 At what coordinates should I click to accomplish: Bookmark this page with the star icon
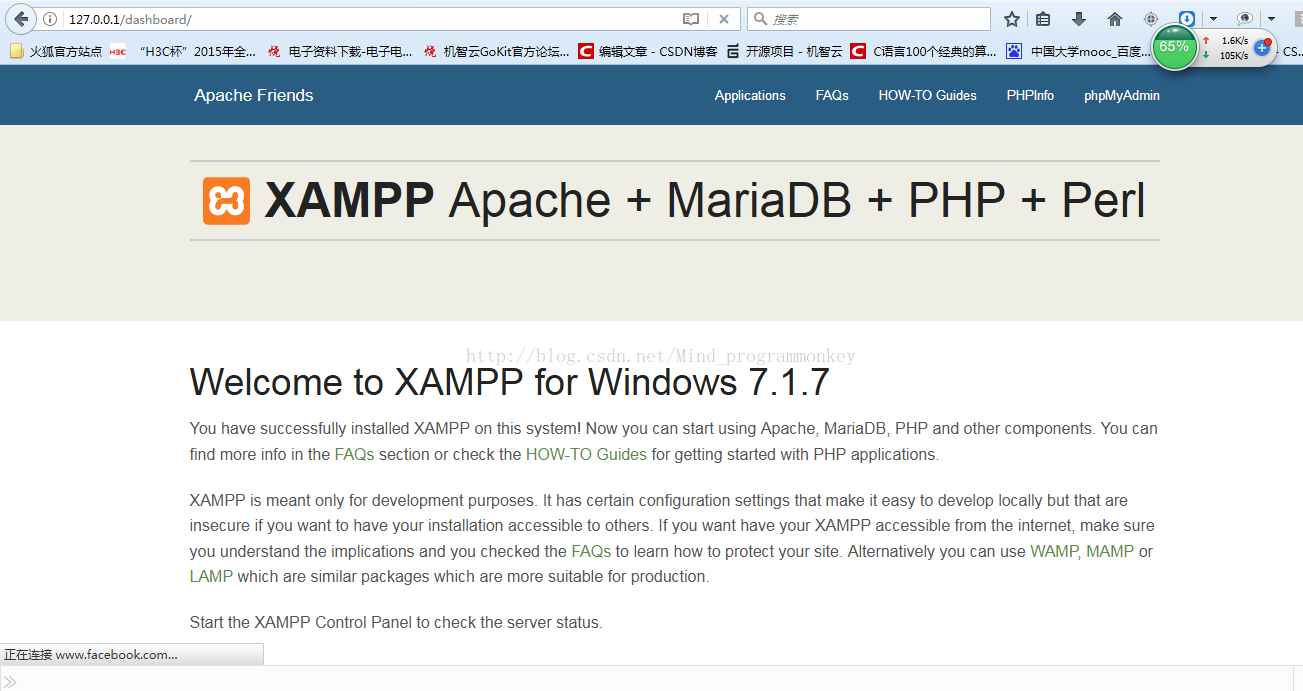coord(1012,19)
